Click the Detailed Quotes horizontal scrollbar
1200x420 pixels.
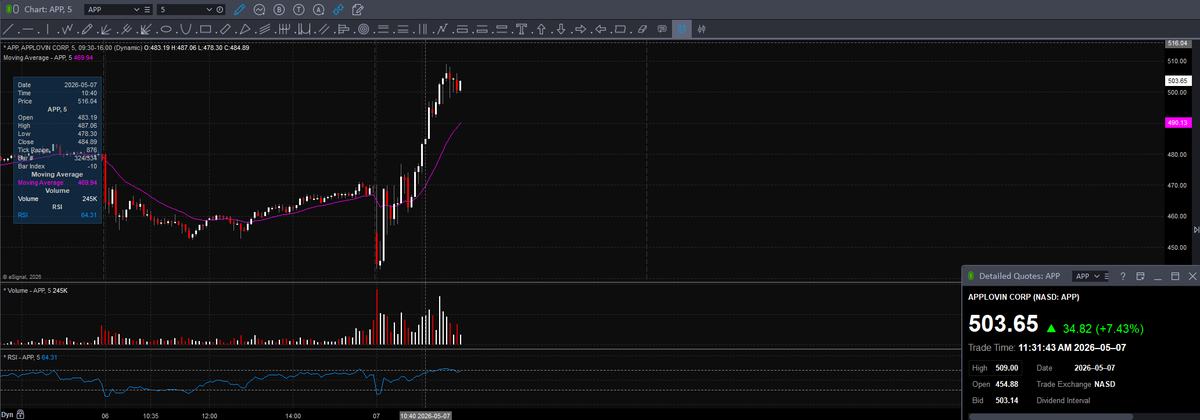[x=1051, y=416]
